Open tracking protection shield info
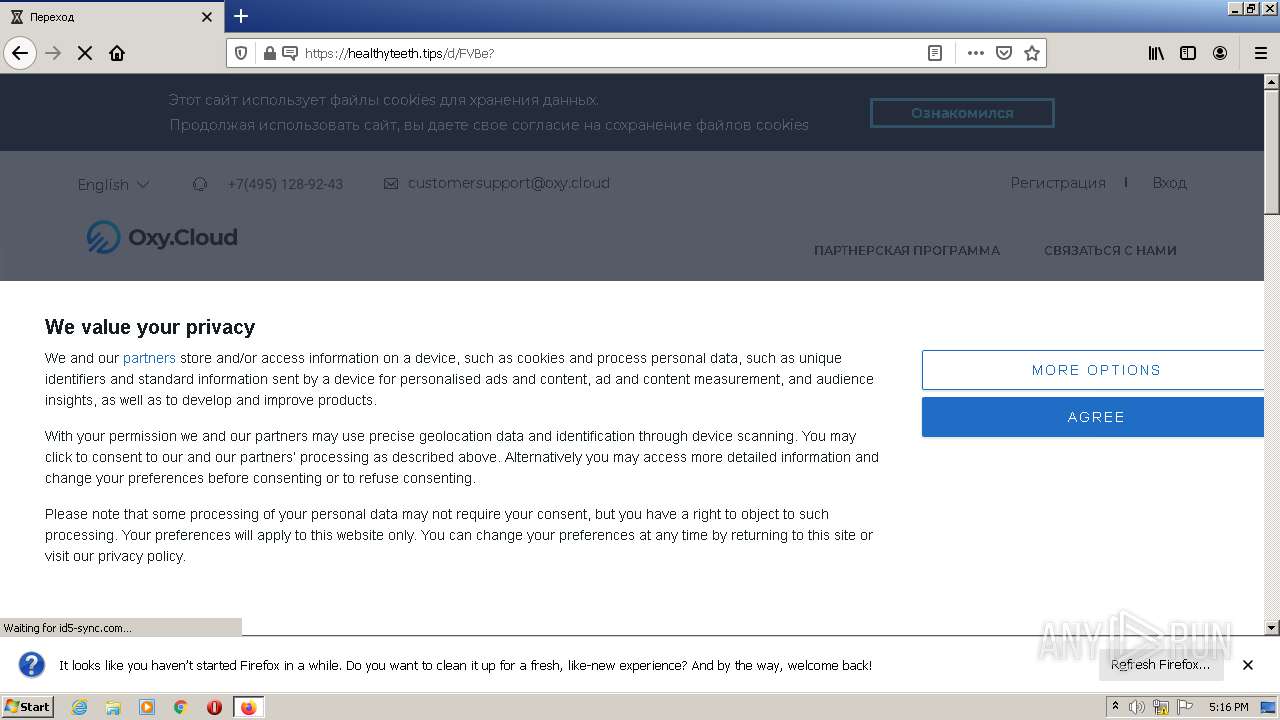Screen dimensions: 1280x720 tap(241, 53)
